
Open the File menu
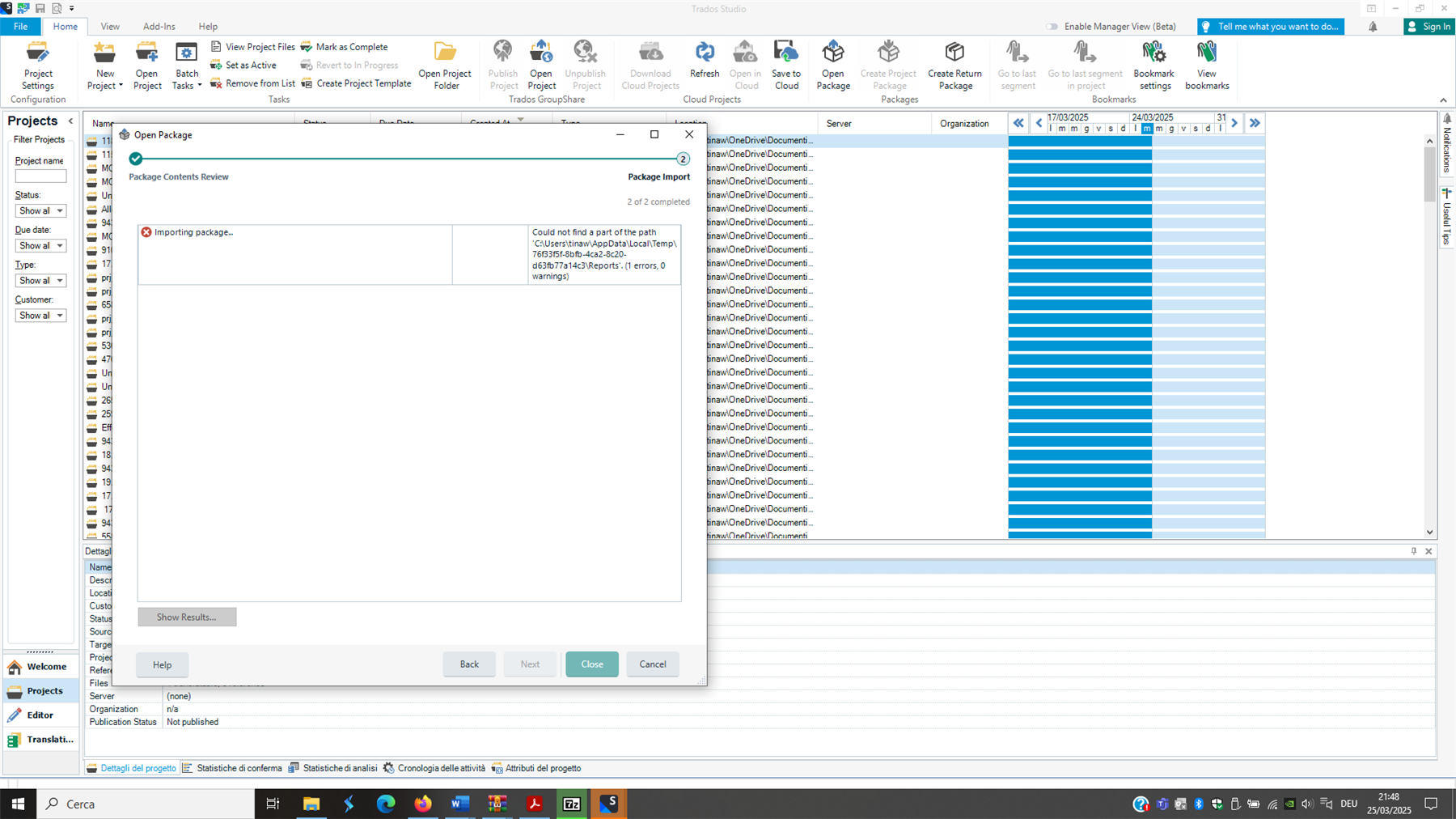point(20,27)
